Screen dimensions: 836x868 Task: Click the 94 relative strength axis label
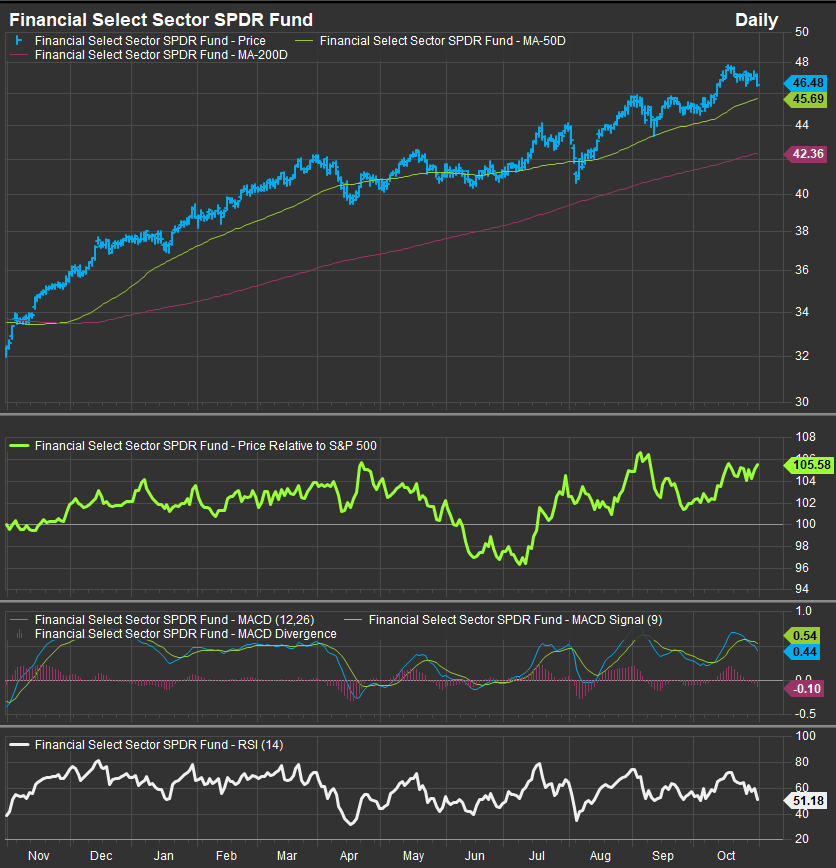point(802,589)
